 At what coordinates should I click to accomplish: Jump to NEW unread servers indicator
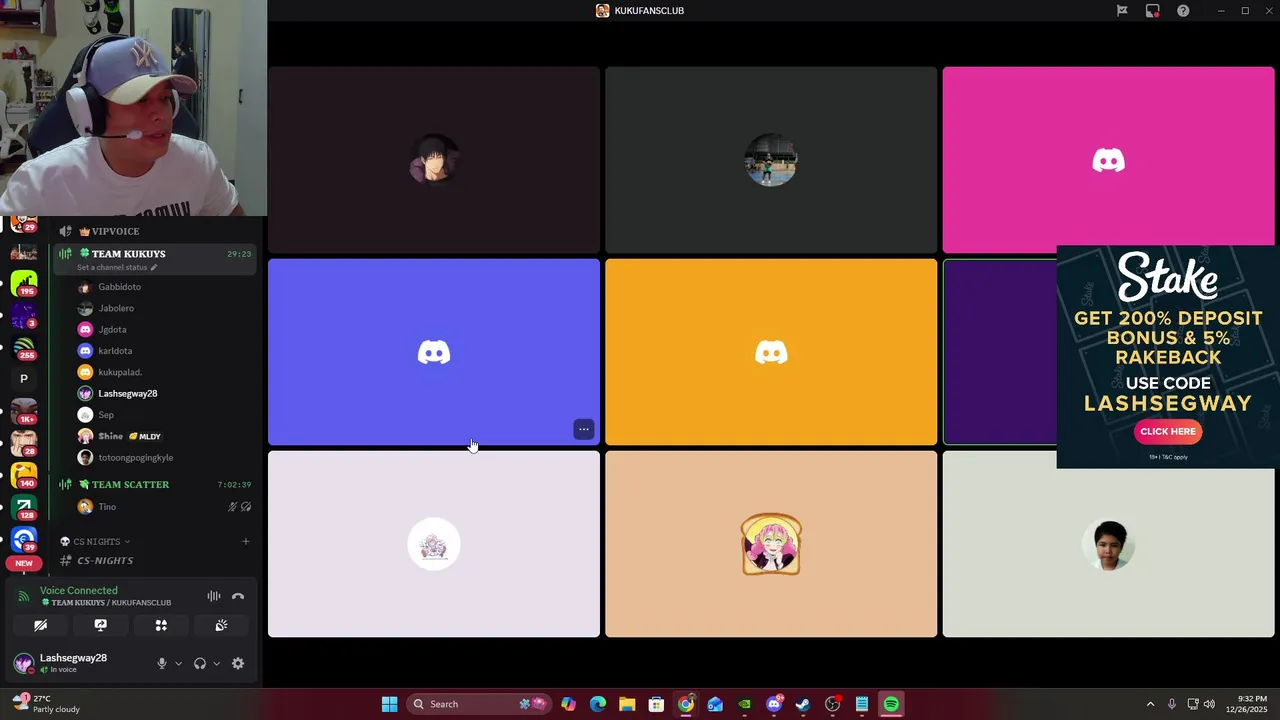[24, 563]
